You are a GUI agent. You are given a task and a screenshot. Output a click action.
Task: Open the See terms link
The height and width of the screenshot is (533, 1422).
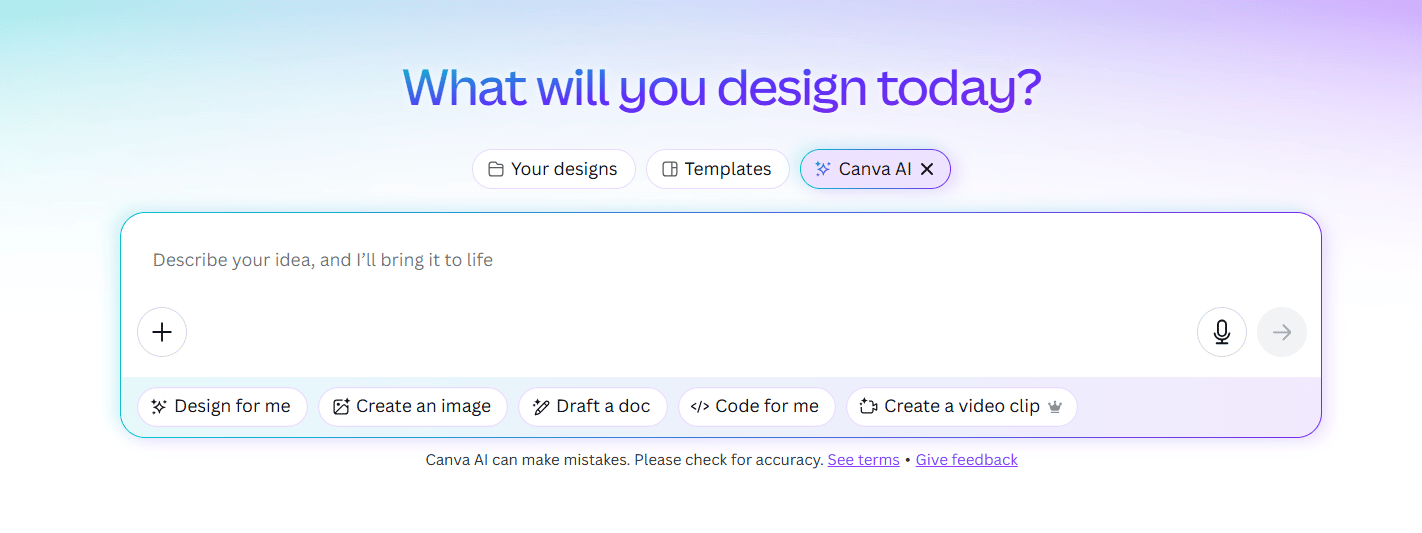click(863, 460)
